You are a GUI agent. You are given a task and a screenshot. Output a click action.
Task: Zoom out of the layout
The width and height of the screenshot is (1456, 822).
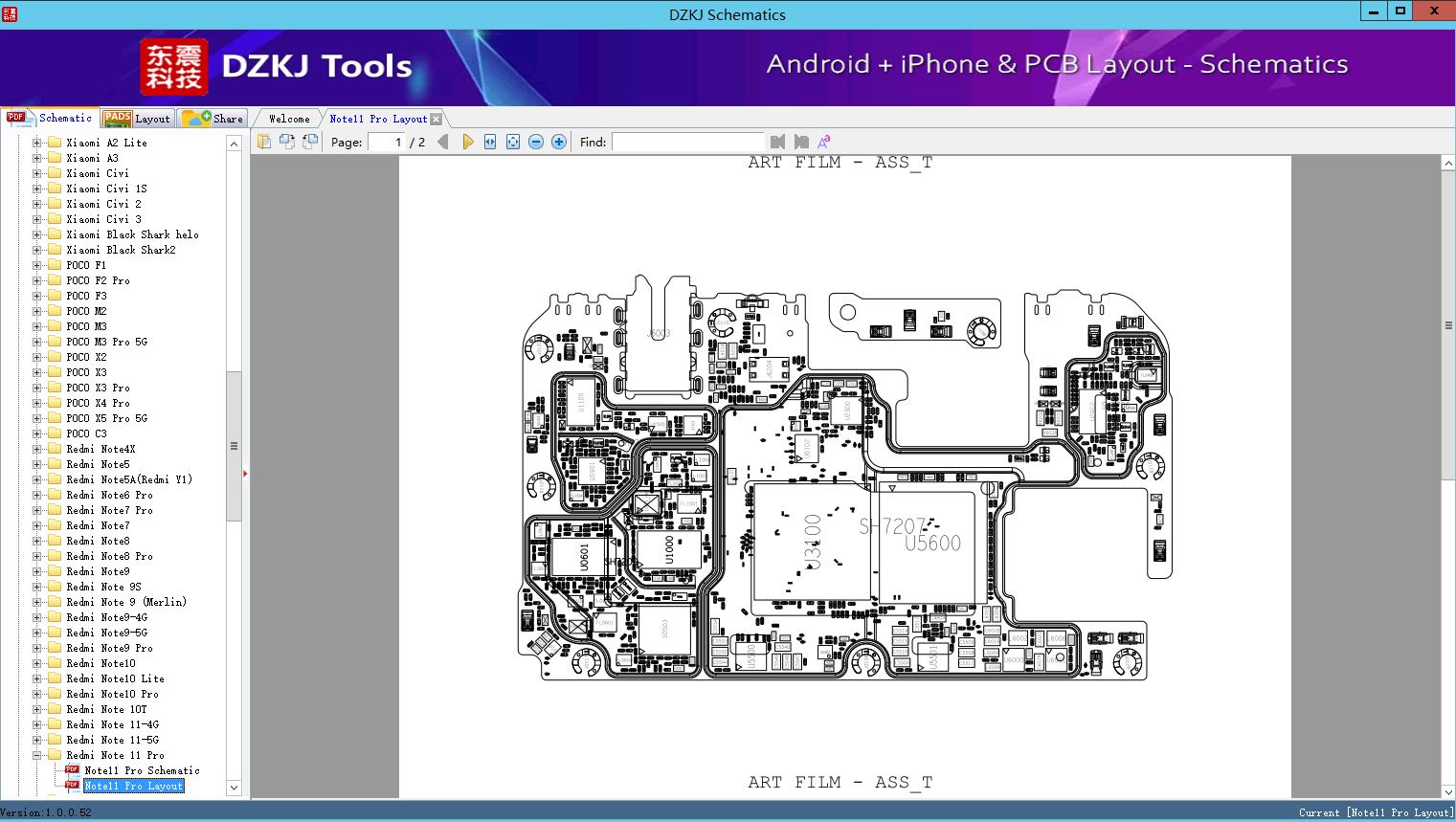(x=536, y=142)
